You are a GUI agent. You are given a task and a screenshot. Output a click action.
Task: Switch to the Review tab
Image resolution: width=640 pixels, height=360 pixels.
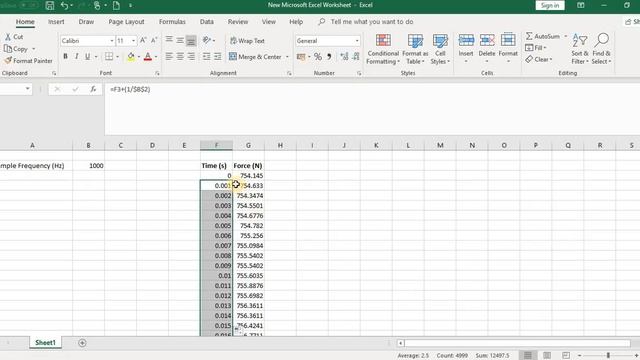click(238, 22)
